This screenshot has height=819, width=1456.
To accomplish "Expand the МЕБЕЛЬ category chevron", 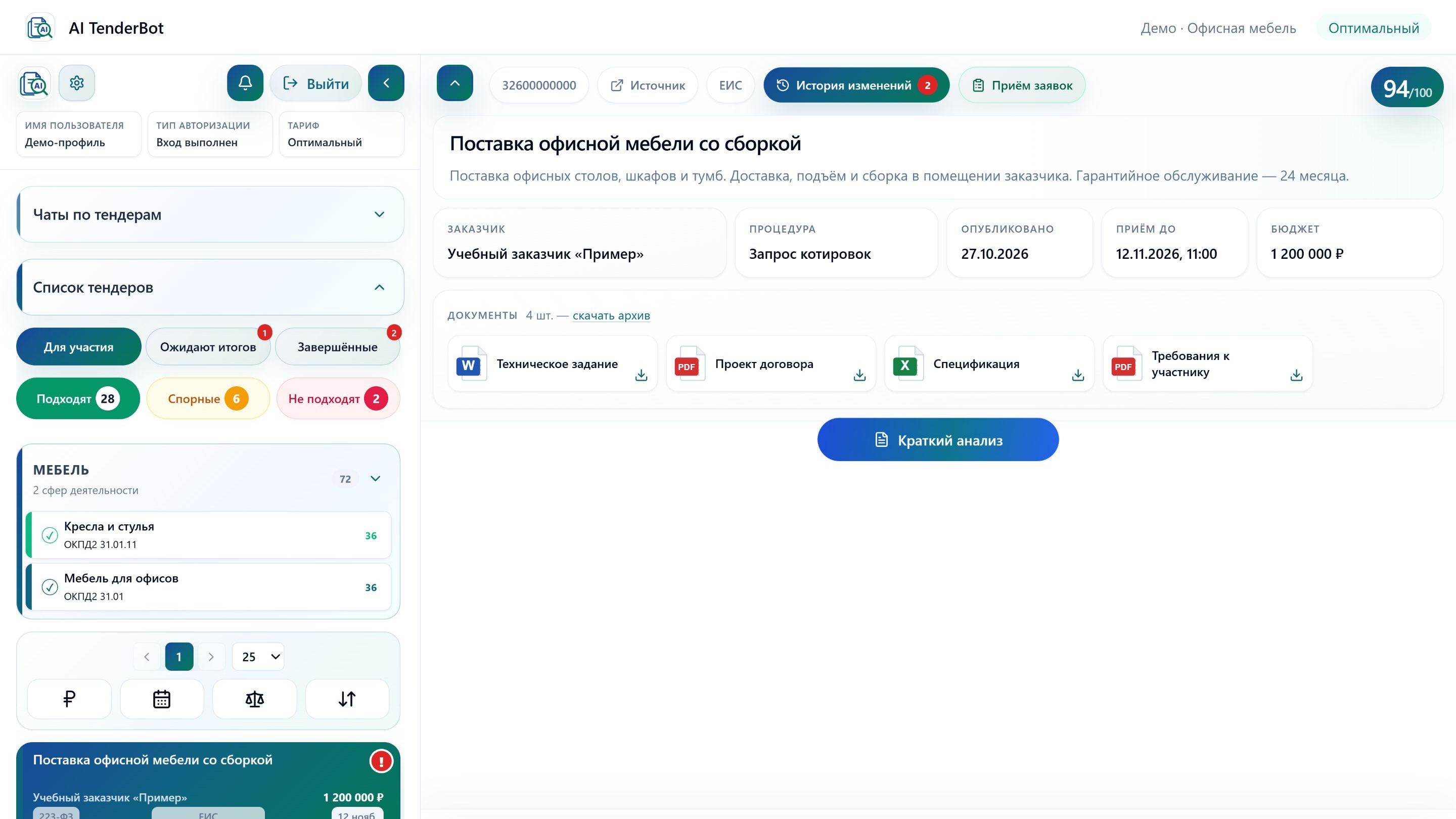I will [x=375, y=479].
